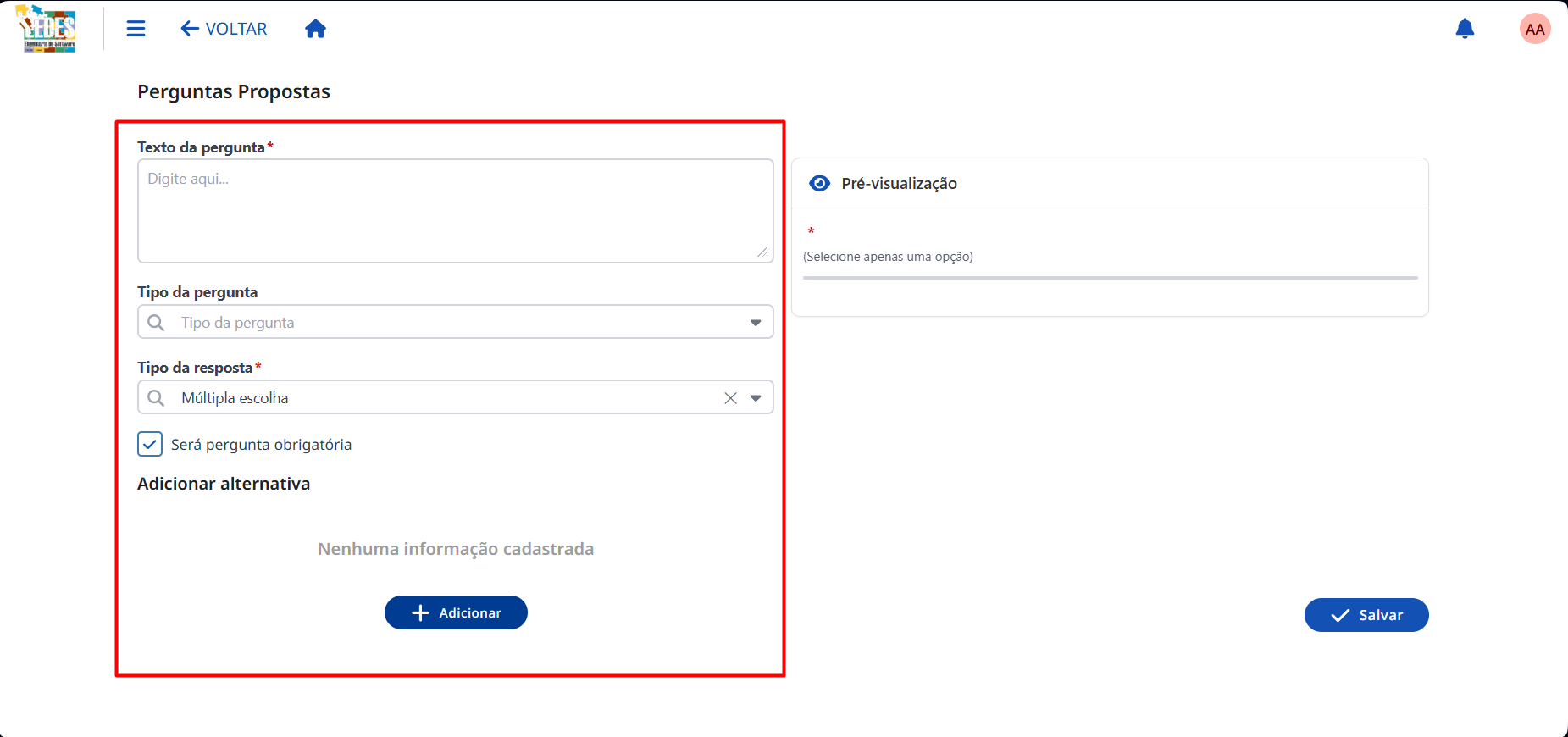Click the Pré-visualização eye icon
Image resolution: width=1568 pixels, height=737 pixels.
coord(820,184)
